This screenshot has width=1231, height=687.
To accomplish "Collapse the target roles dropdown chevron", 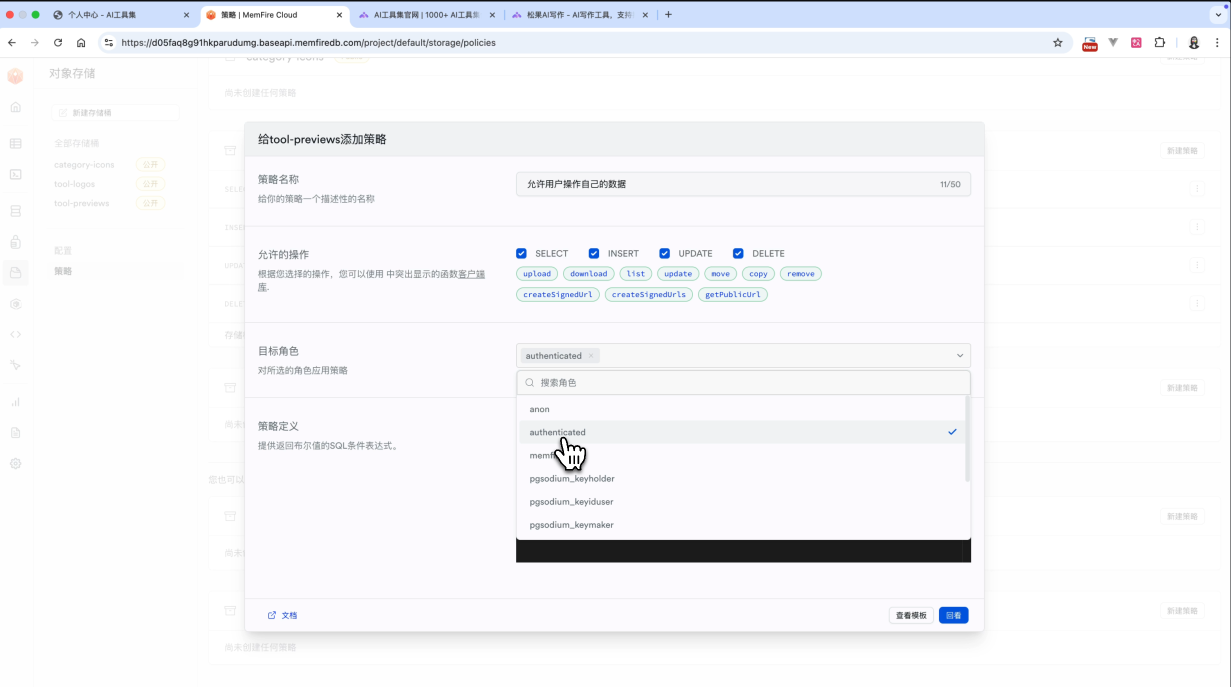I will [x=959, y=356].
